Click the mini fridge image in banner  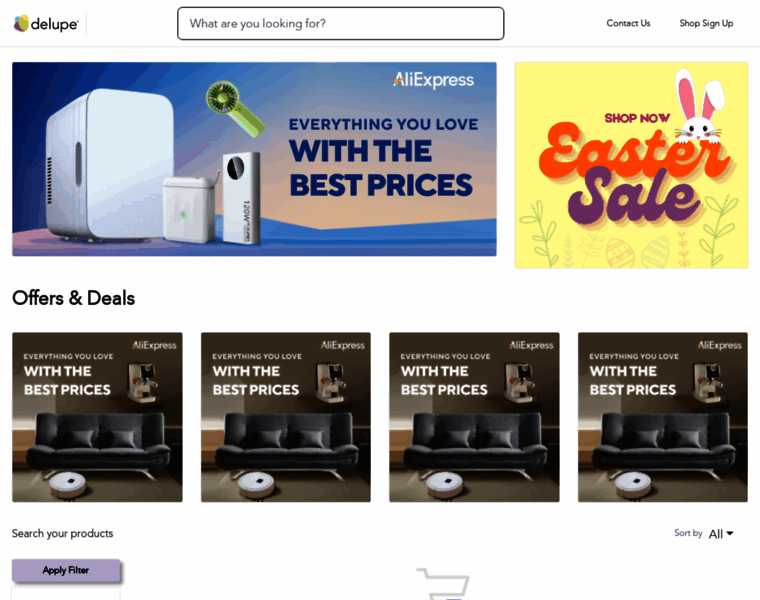(111, 164)
